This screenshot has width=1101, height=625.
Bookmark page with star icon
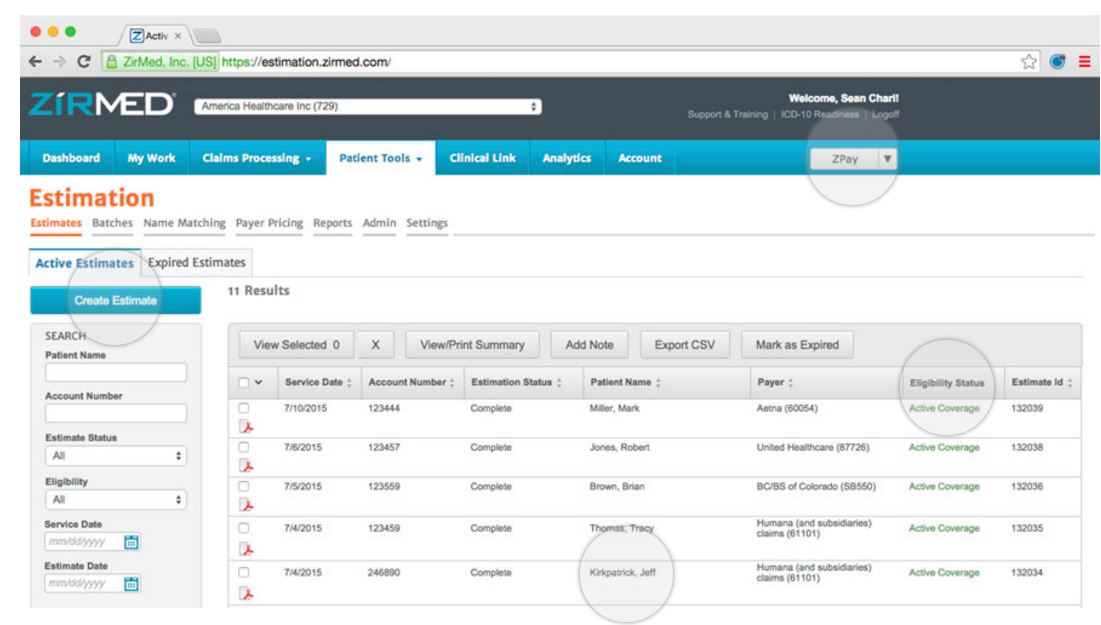[1029, 62]
